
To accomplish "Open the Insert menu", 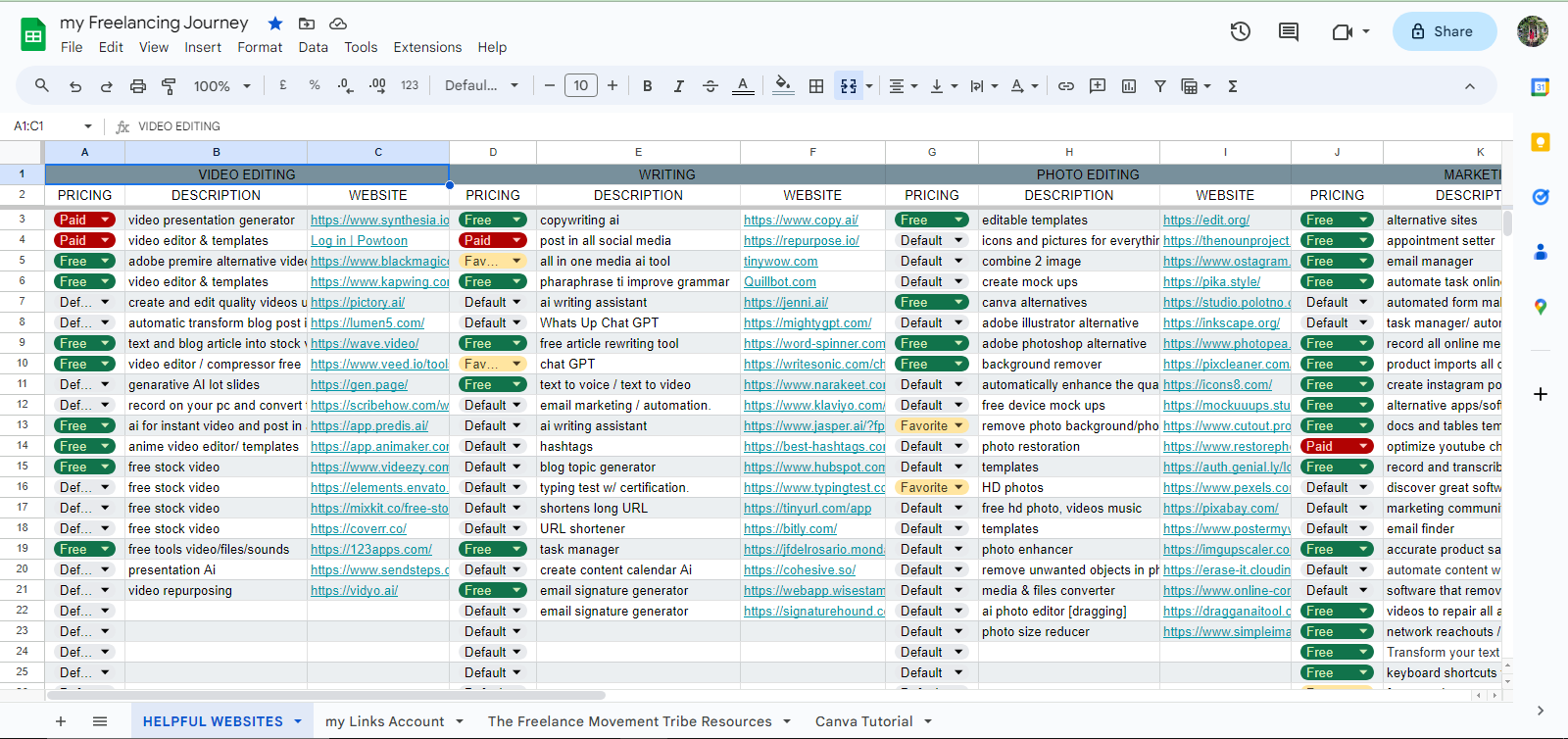I will (x=203, y=47).
